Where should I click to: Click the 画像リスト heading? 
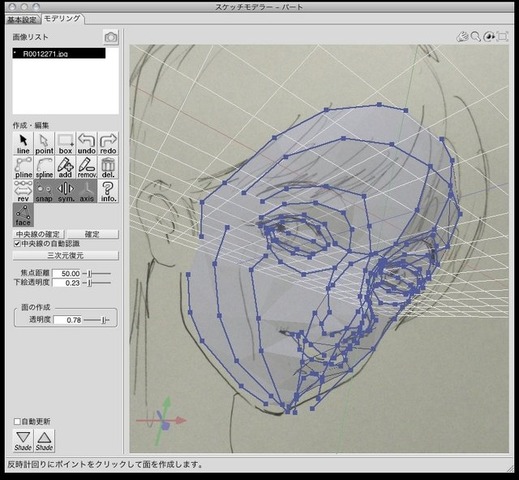click(30, 37)
